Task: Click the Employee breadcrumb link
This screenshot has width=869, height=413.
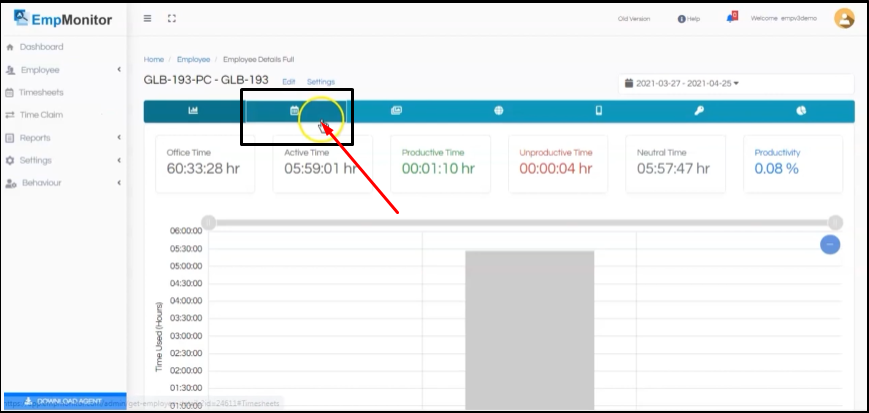Action: click(x=193, y=59)
